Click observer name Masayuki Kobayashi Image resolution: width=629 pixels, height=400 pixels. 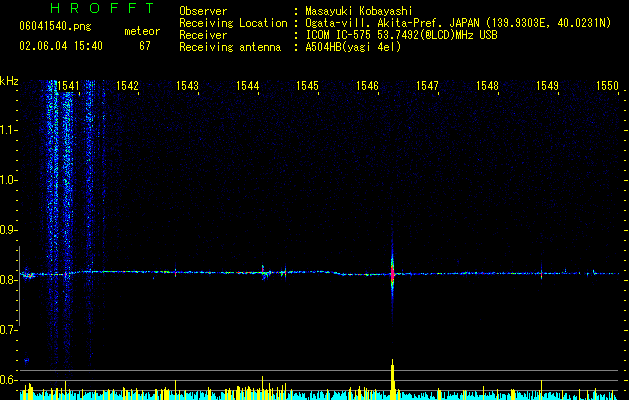click(x=359, y=11)
